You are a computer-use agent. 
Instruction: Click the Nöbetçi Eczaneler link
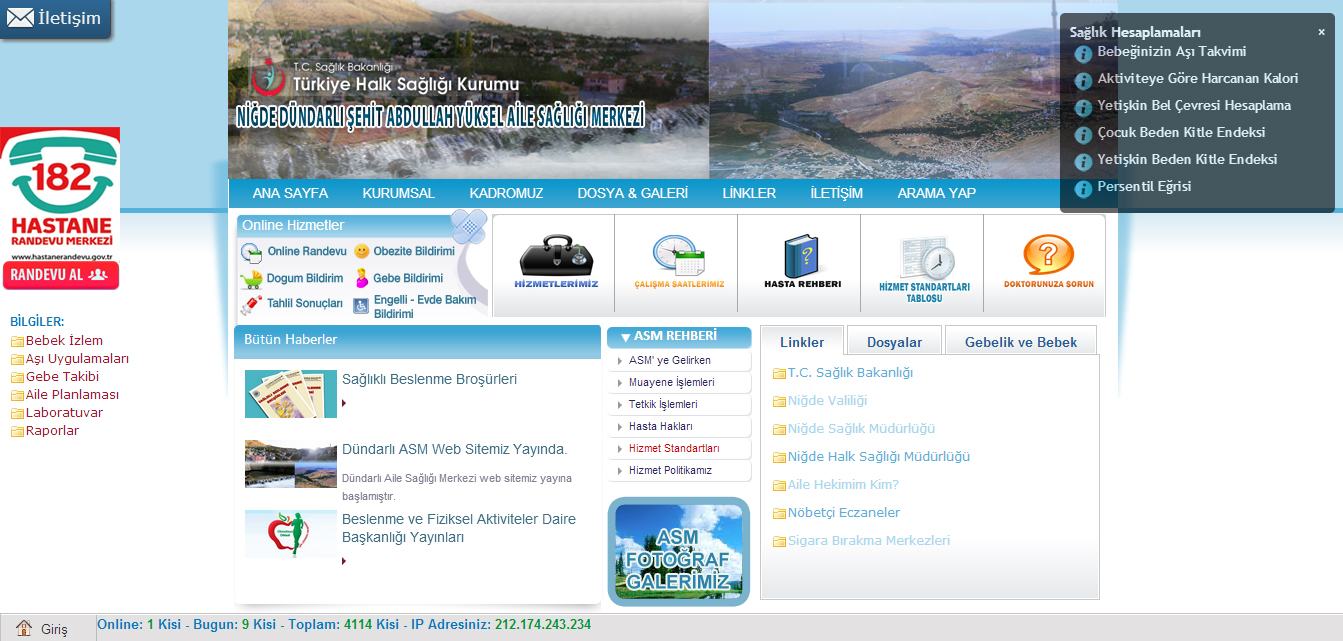tap(843, 513)
